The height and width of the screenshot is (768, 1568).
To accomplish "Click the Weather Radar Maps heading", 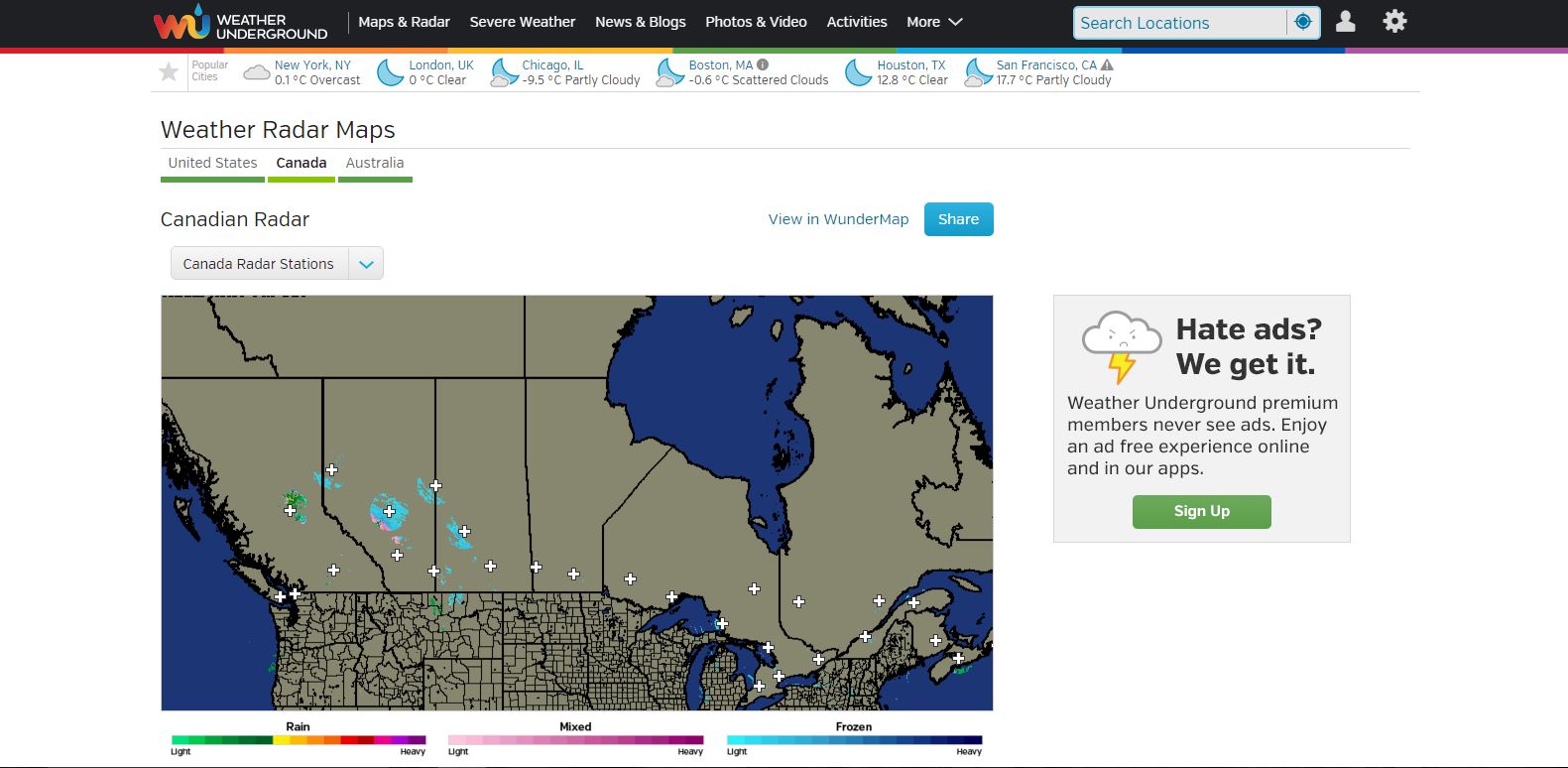I will coord(278,130).
